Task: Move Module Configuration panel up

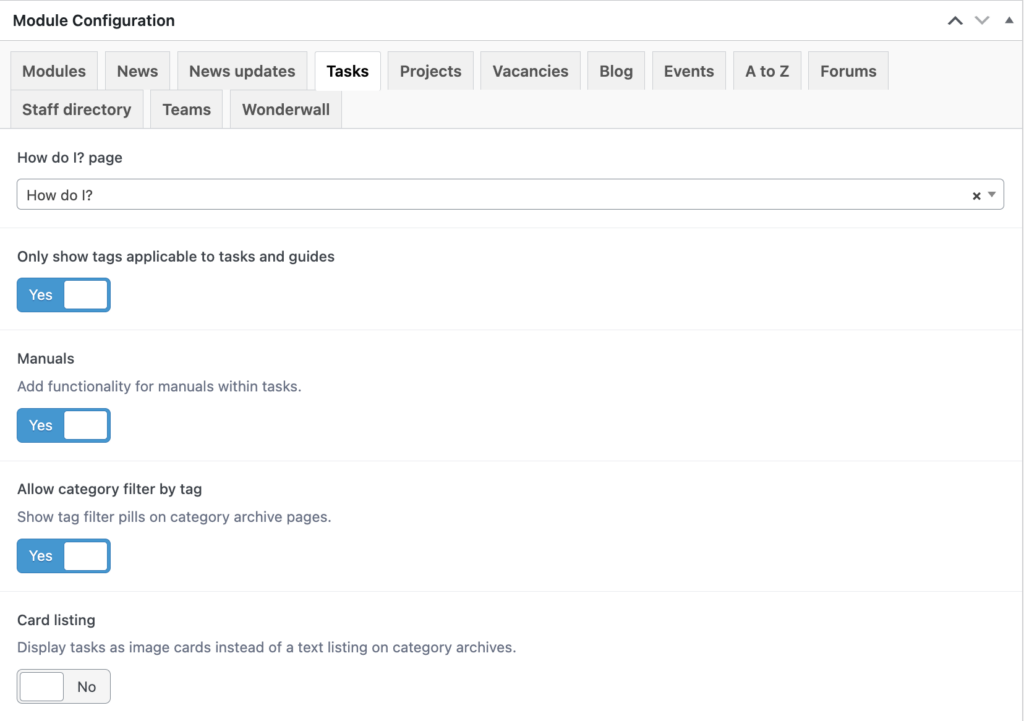Action: point(955,21)
